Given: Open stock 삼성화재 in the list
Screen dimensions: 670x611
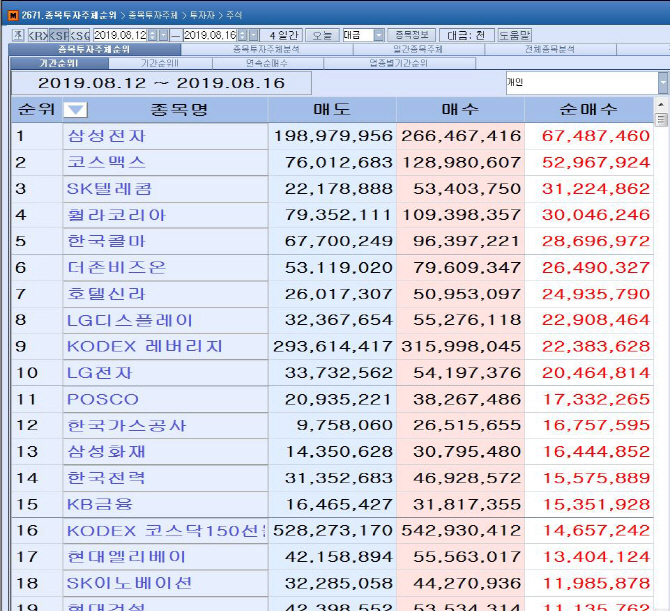Looking at the screenshot, I should tap(106, 452).
